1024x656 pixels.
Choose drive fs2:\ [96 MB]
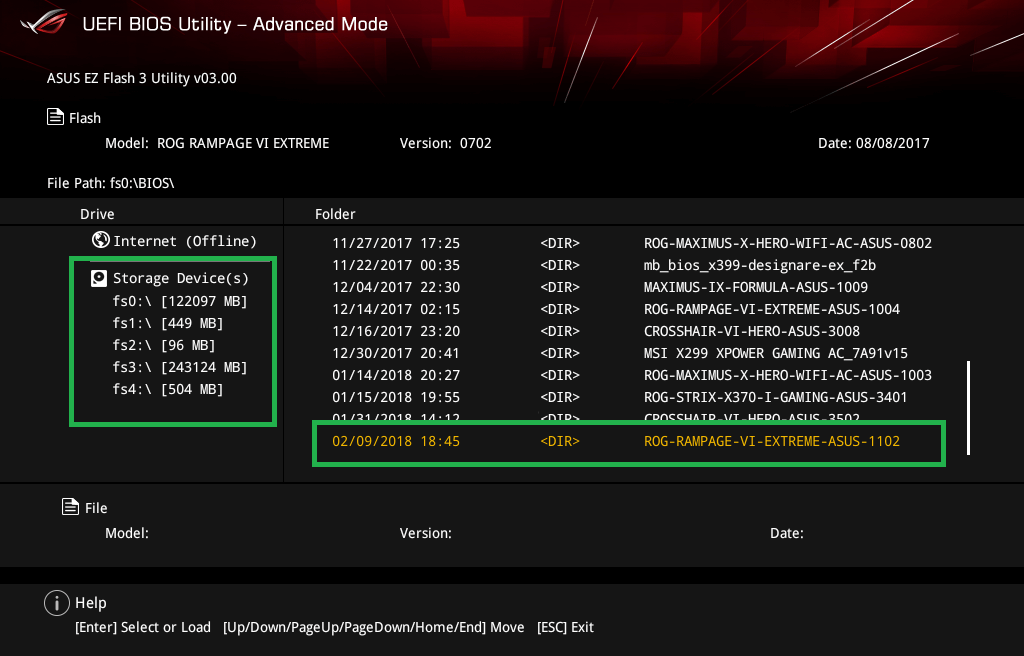tap(163, 345)
